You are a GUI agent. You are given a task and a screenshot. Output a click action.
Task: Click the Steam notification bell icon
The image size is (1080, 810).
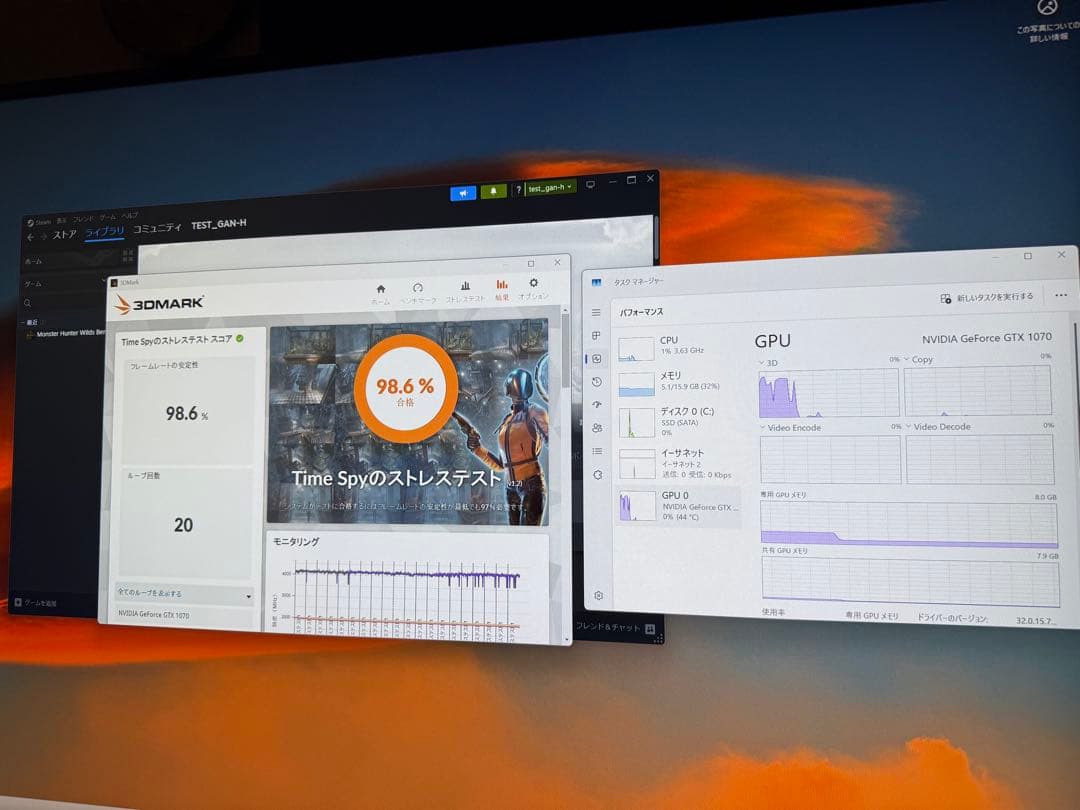[x=493, y=191]
